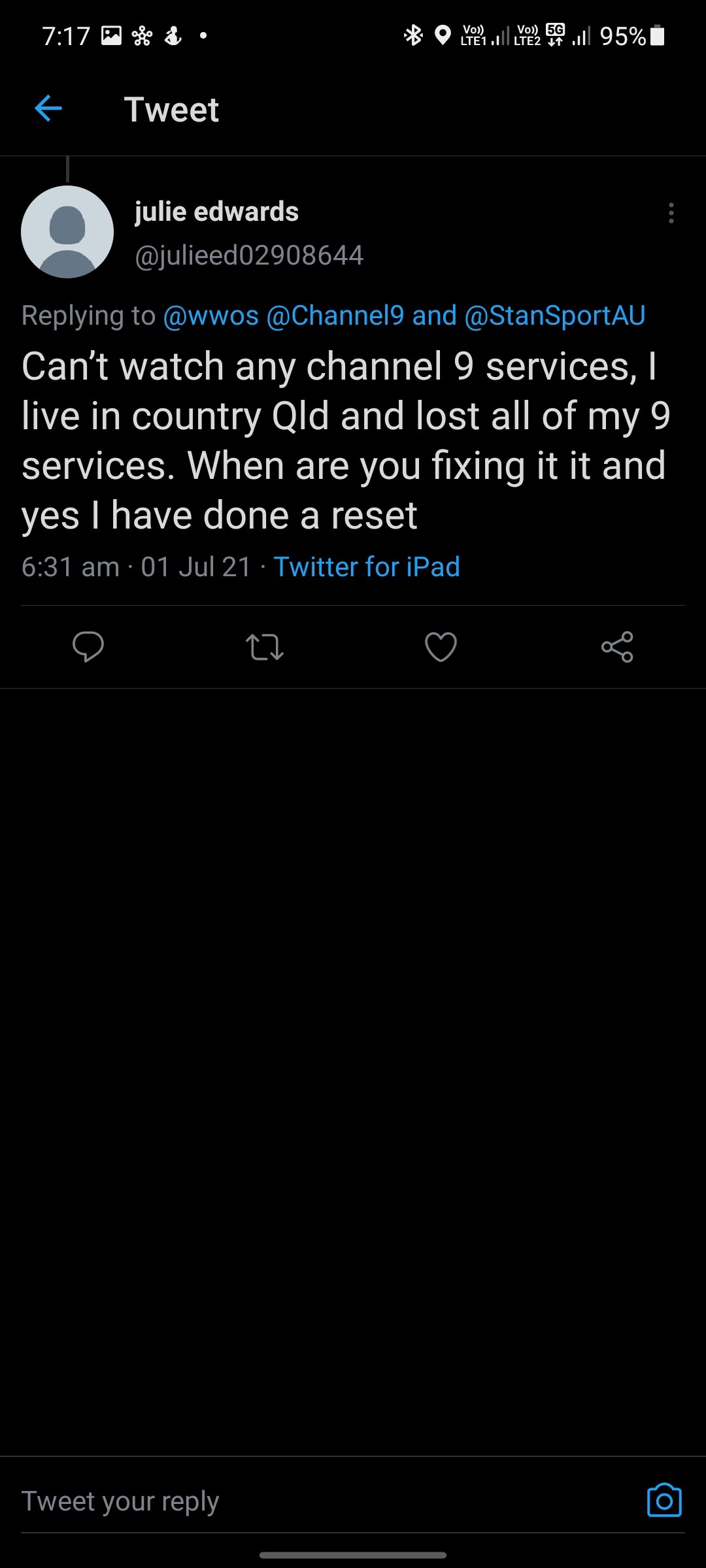This screenshot has width=706, height=1568.
Task: Tap the back arrow icon
Action: pos(48,108)
